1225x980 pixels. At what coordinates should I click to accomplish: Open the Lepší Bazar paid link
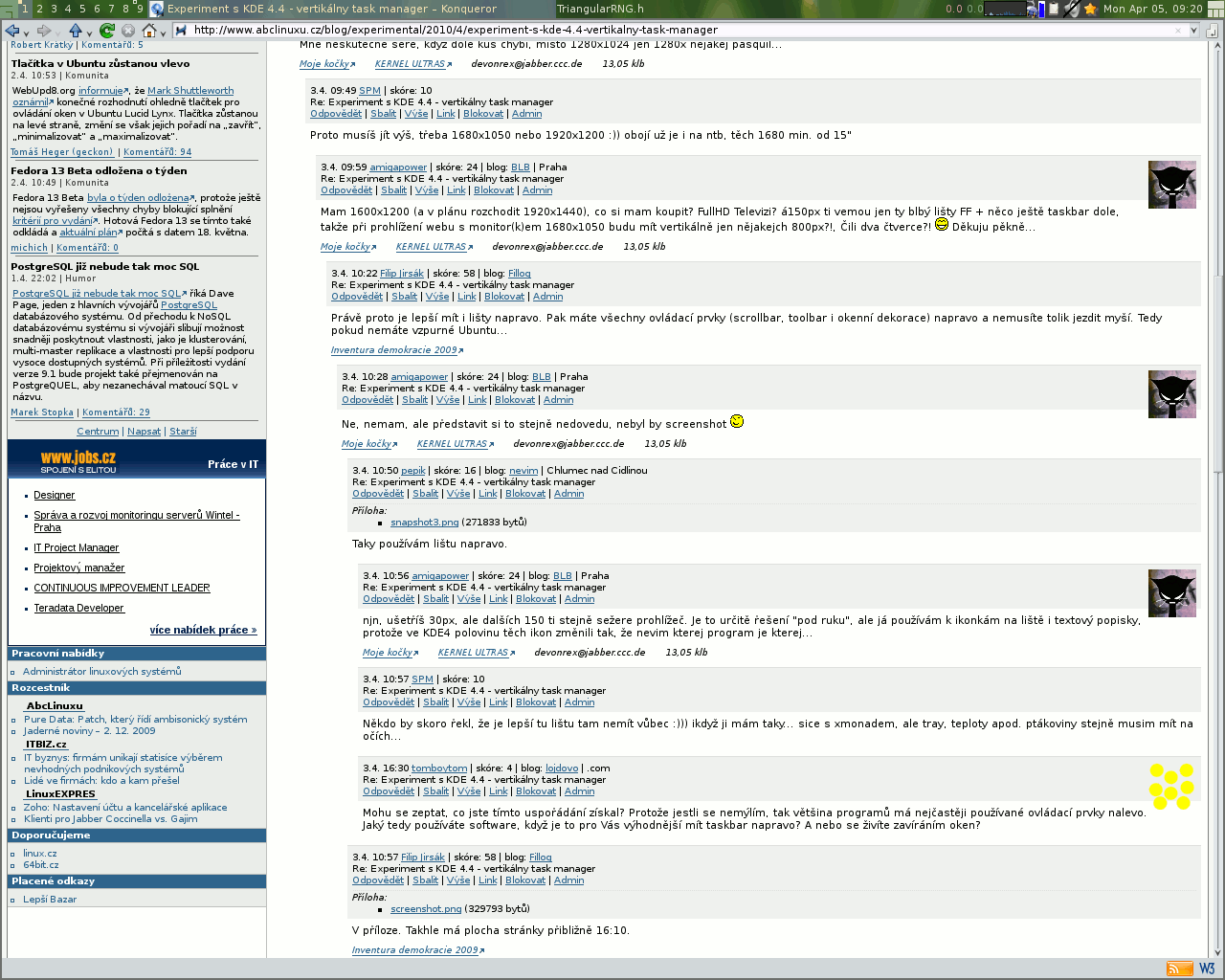point(50,900)
